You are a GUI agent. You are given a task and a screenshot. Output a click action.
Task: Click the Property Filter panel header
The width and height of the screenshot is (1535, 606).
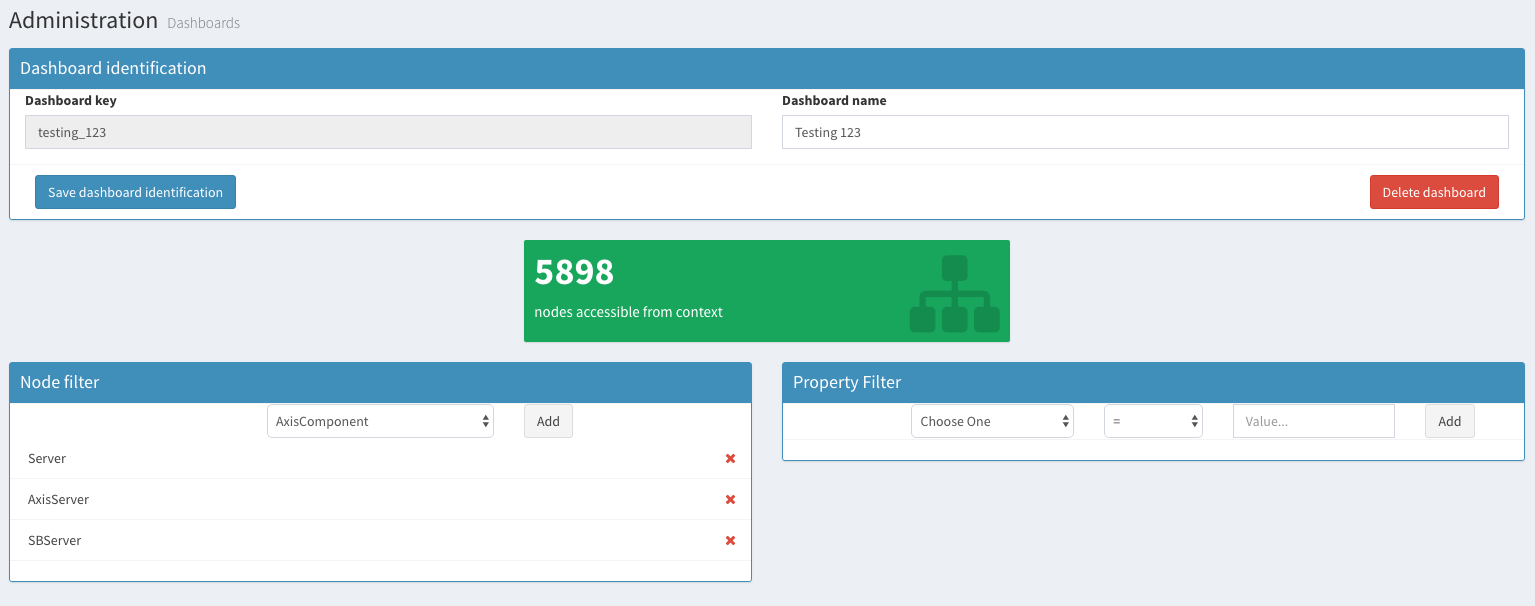[x=1153, y=383]
